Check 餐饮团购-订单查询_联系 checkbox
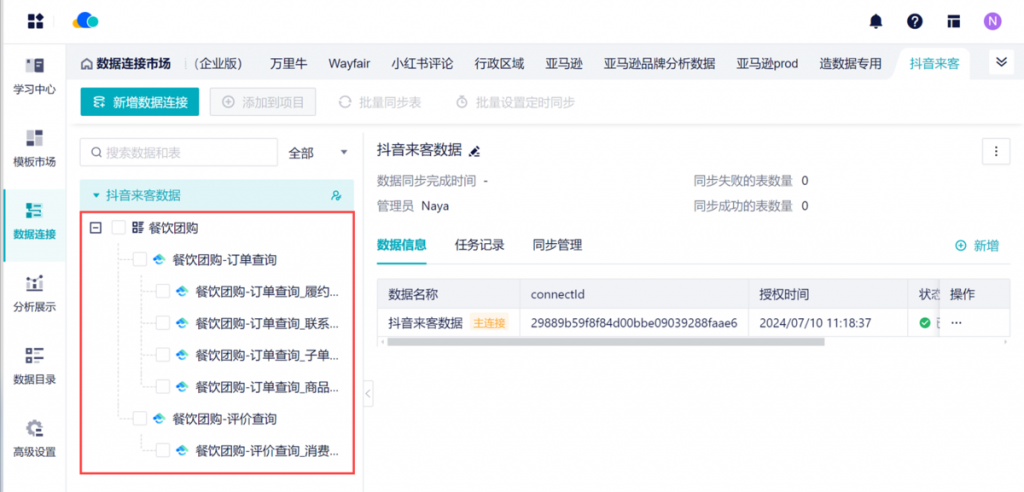This screenshot has height=492, width=1024. (x=163, y=323)
